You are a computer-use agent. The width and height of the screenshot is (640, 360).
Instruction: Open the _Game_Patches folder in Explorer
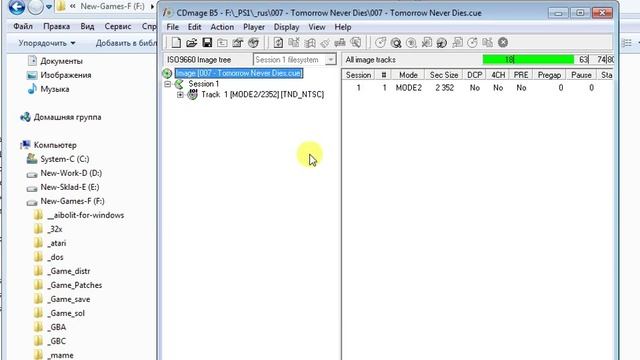click(x=75, y=285)
